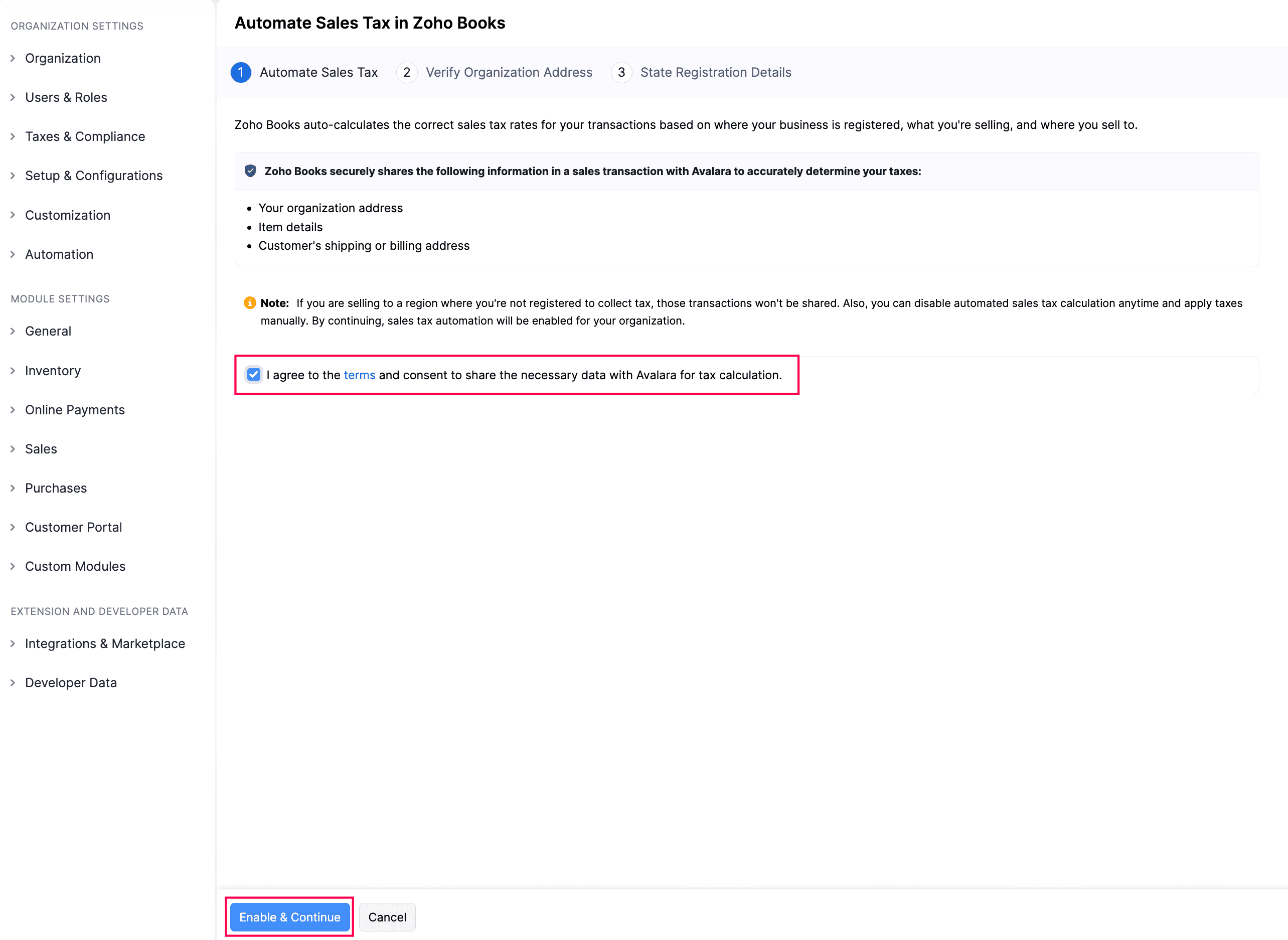Expand the Setup & Configurations section
Screen dimensions: 1288x940
point(93,175)
